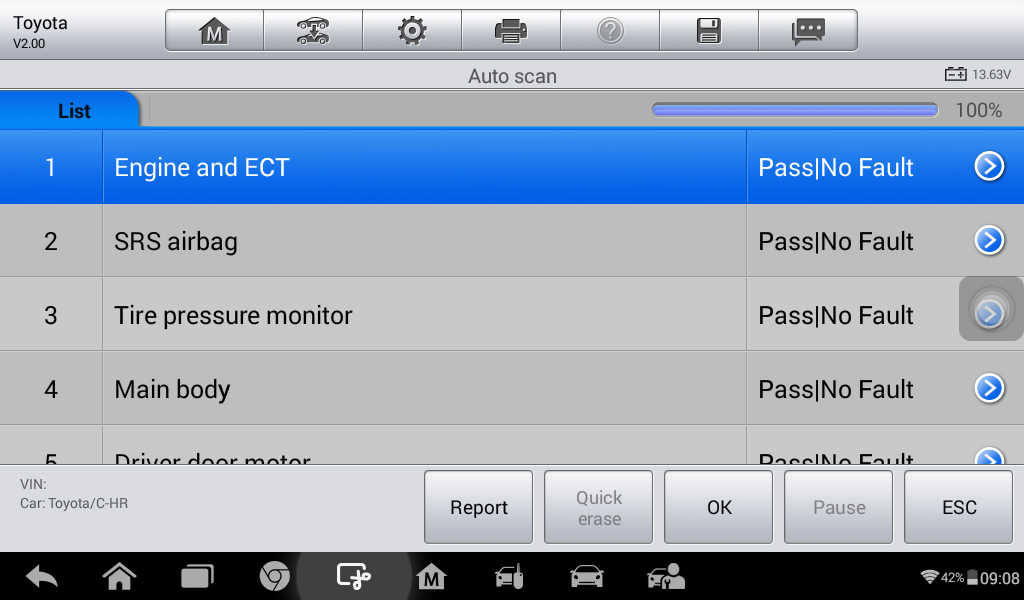Open Chrome browser from navigation bar
The image size is (1024, 600).
[275, 576]
